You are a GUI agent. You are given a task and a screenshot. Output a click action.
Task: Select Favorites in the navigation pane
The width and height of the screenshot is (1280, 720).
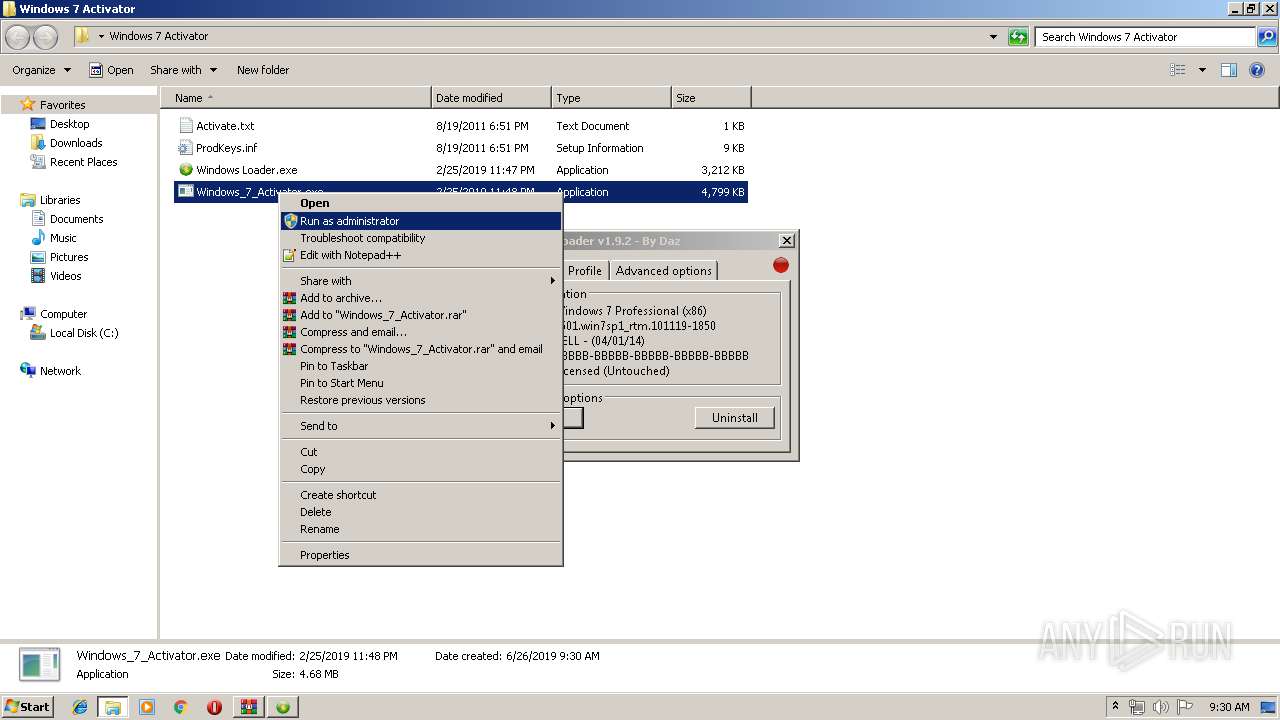pyautogui.click(x=62, y=105)
